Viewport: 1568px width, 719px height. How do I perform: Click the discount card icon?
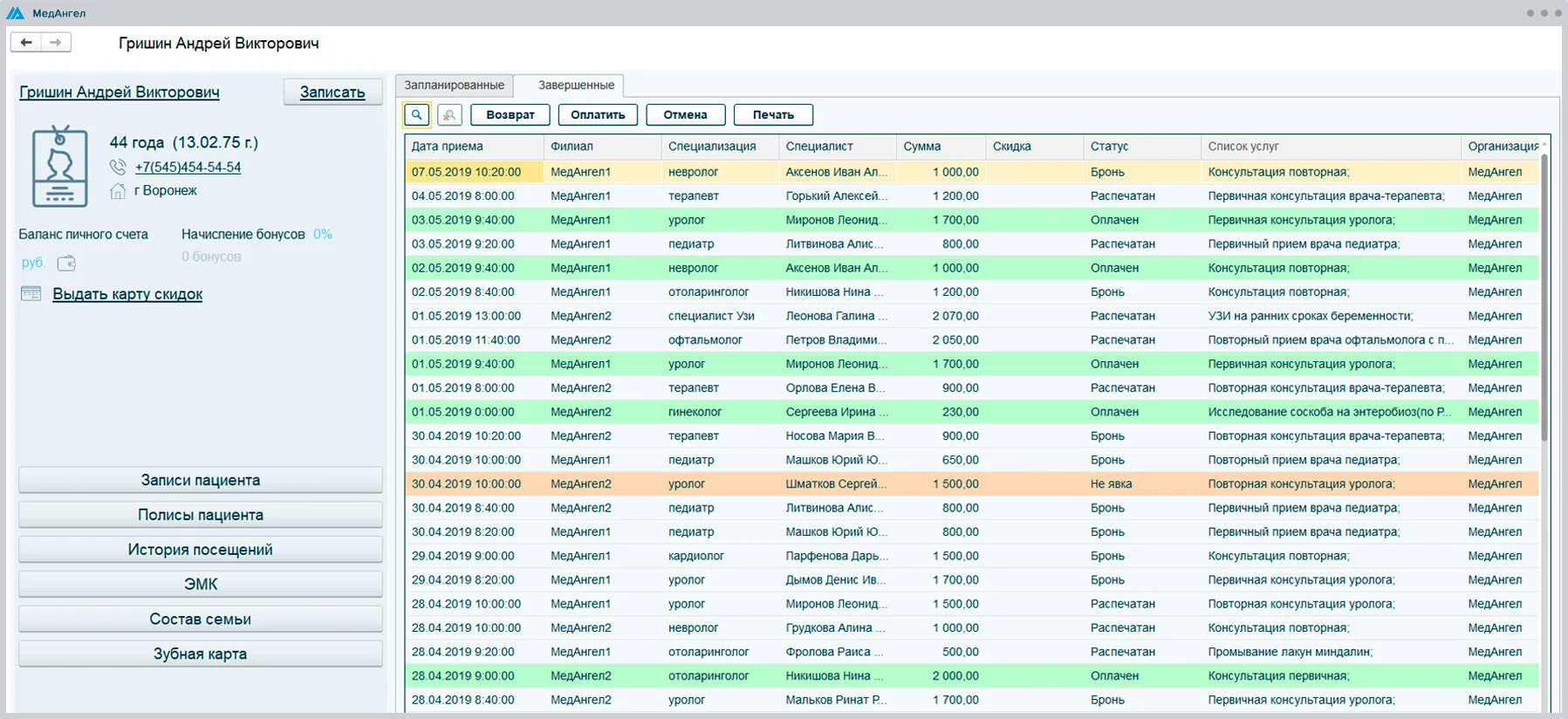tap(31, 294)
